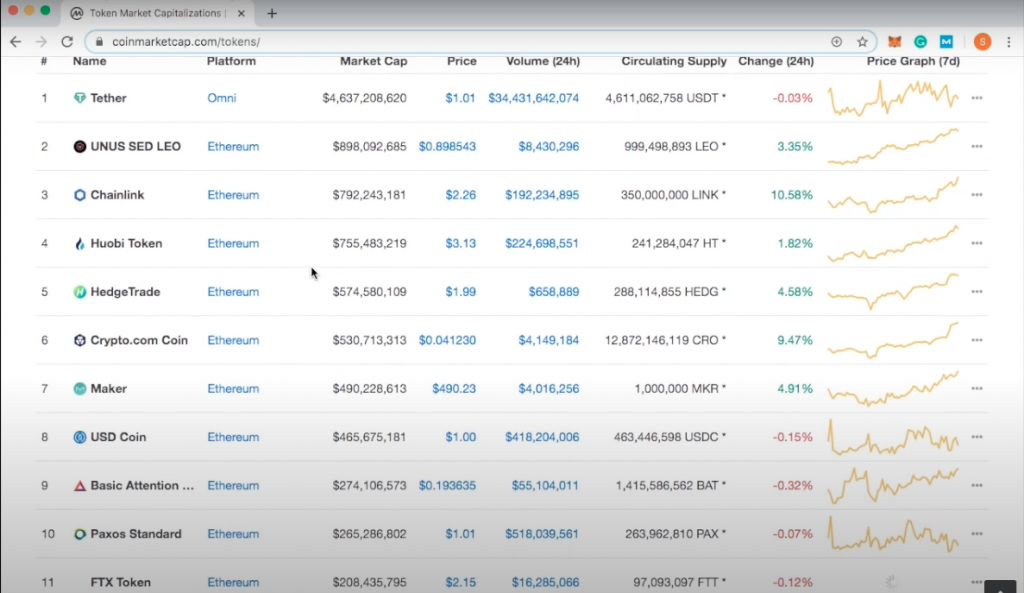Screen dimensions: 1024x593
Task: Click UNUS SED LEO 3.35% change
Action: 795,146
